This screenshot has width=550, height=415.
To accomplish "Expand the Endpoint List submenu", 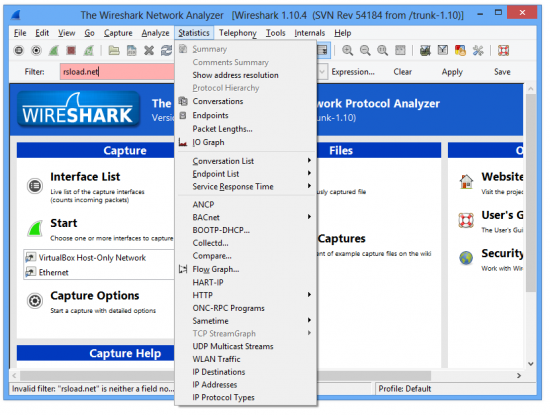I will 246,174.
